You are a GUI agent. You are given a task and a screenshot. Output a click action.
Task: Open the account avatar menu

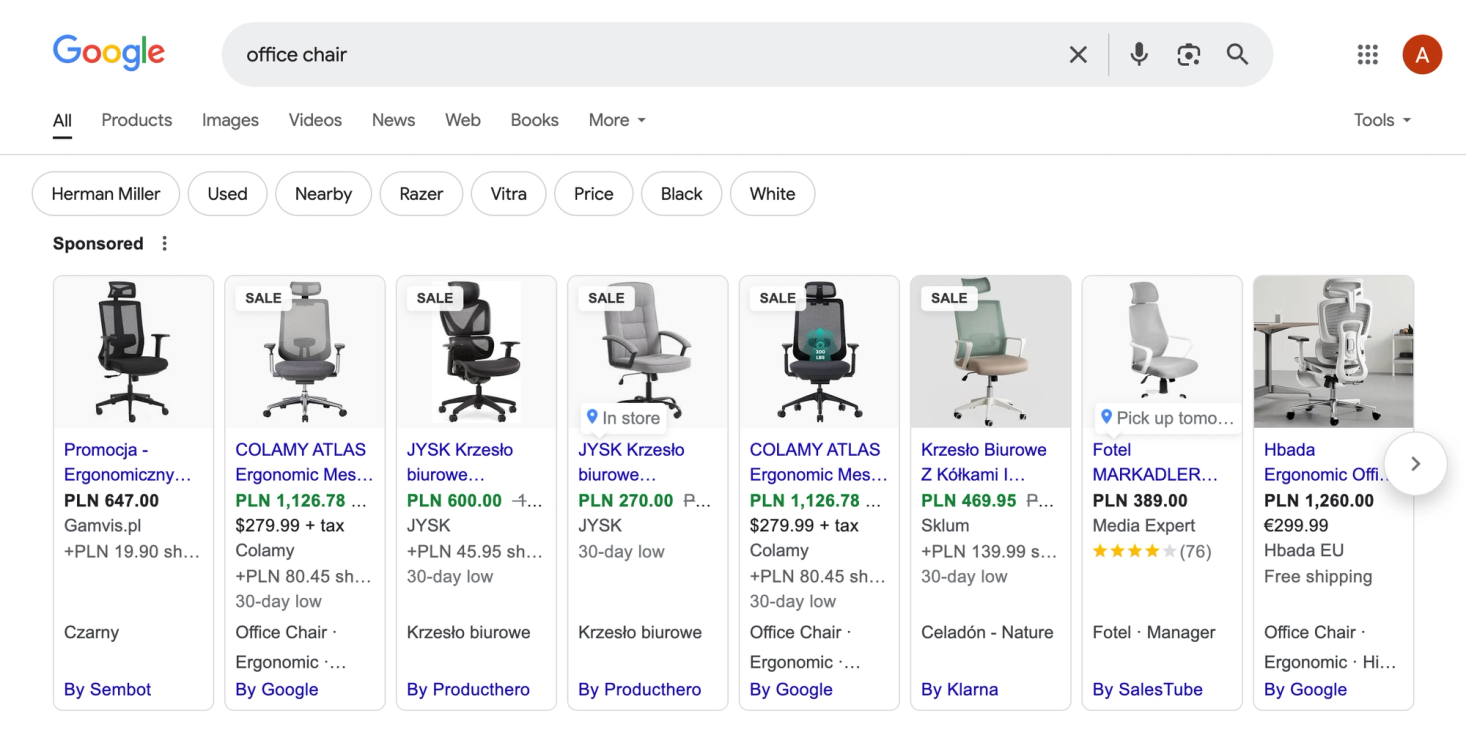1422,55
